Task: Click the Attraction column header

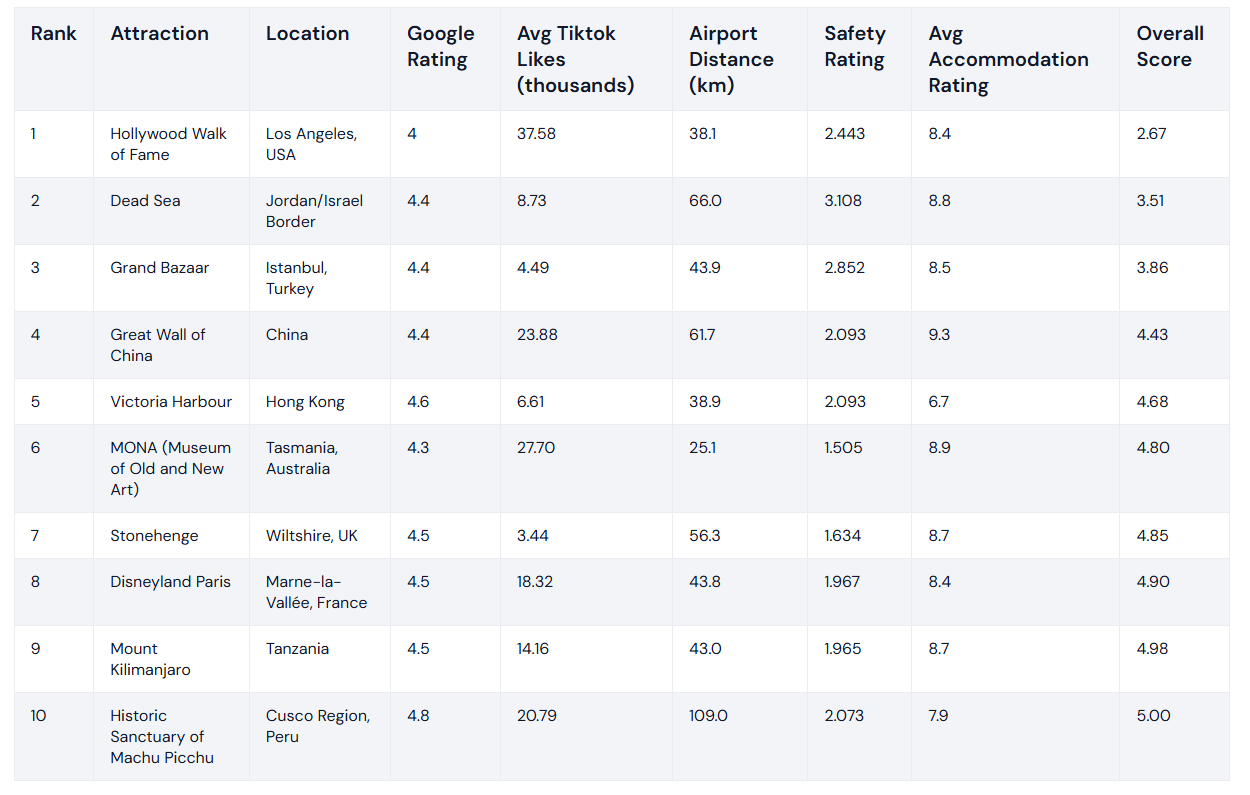Action: 159,33
